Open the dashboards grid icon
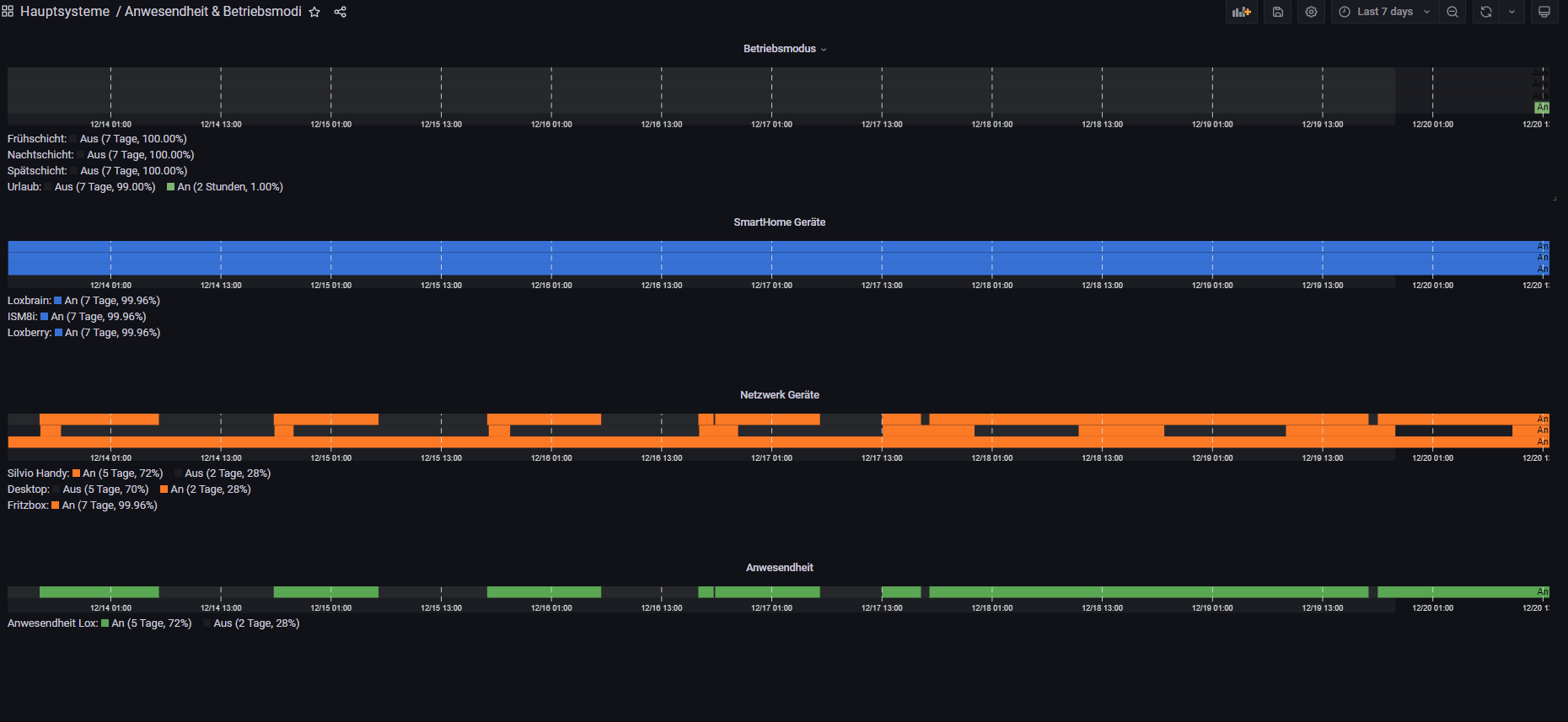Image resolution: width=1568 pixels, height=722 pixels. tap(8, 12)
